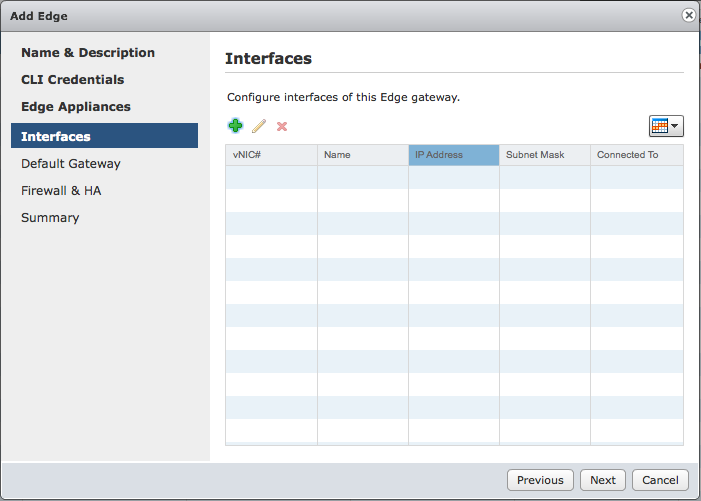This screenshot has width=701, height=501.
Task: Select Edge Appliances step
Action: 76,107
